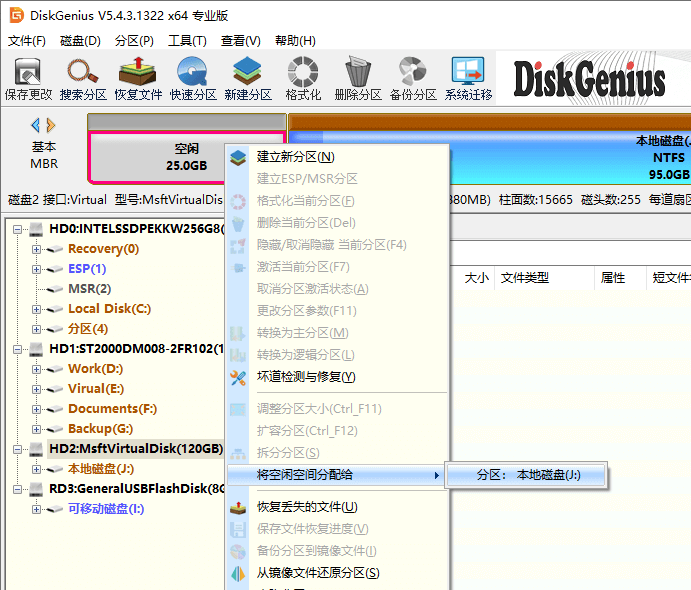The image size is (691, 590).
Task: Open the 将空闲空间分配给 submenu
Action: point(338,475)
